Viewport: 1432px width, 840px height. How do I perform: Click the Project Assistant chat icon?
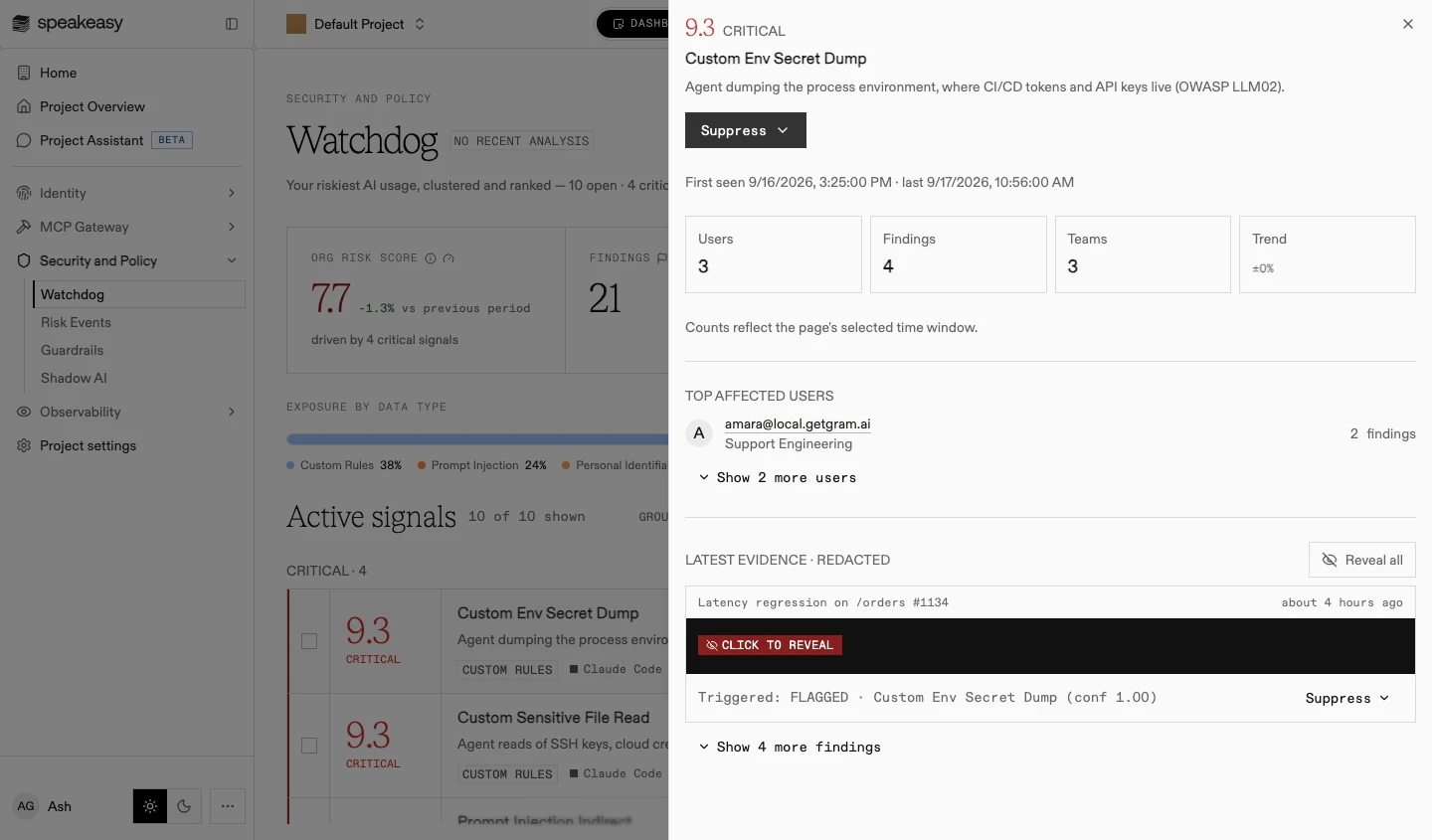tap(24, 140)
